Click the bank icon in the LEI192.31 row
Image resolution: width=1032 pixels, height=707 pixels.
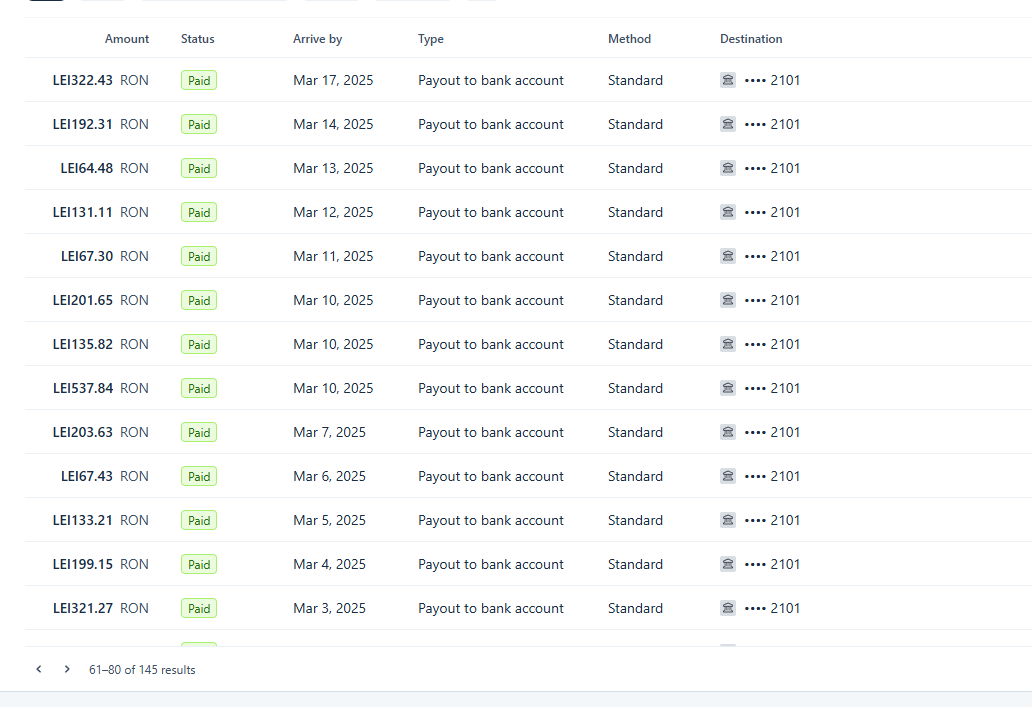click(x=727, y=124)
